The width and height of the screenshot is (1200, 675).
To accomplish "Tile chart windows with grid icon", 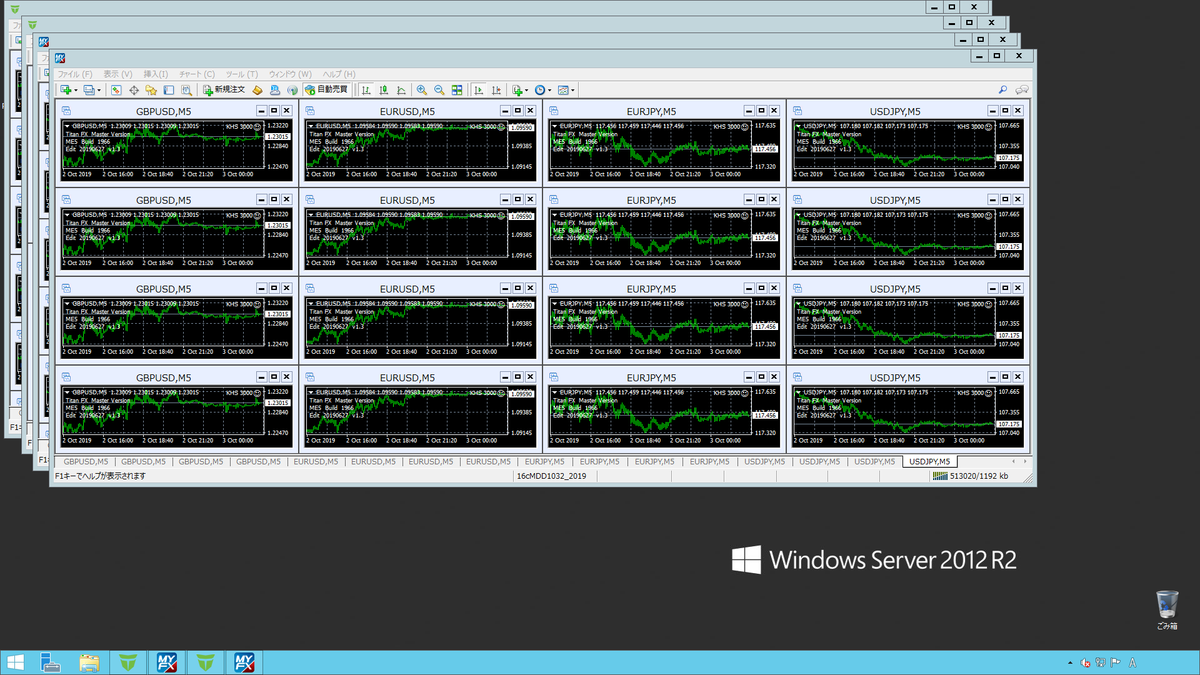I will coord(457,90).
